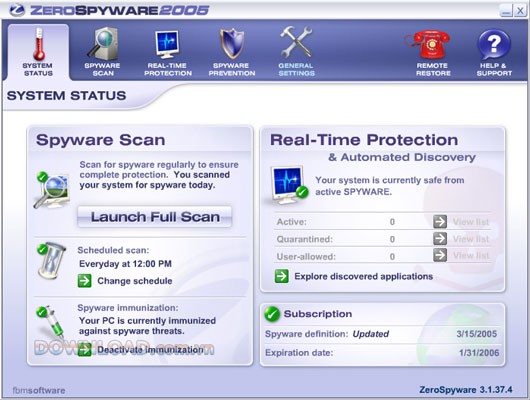
Task: Click the arrow icon in Active row
Action: tap(440, 222)
